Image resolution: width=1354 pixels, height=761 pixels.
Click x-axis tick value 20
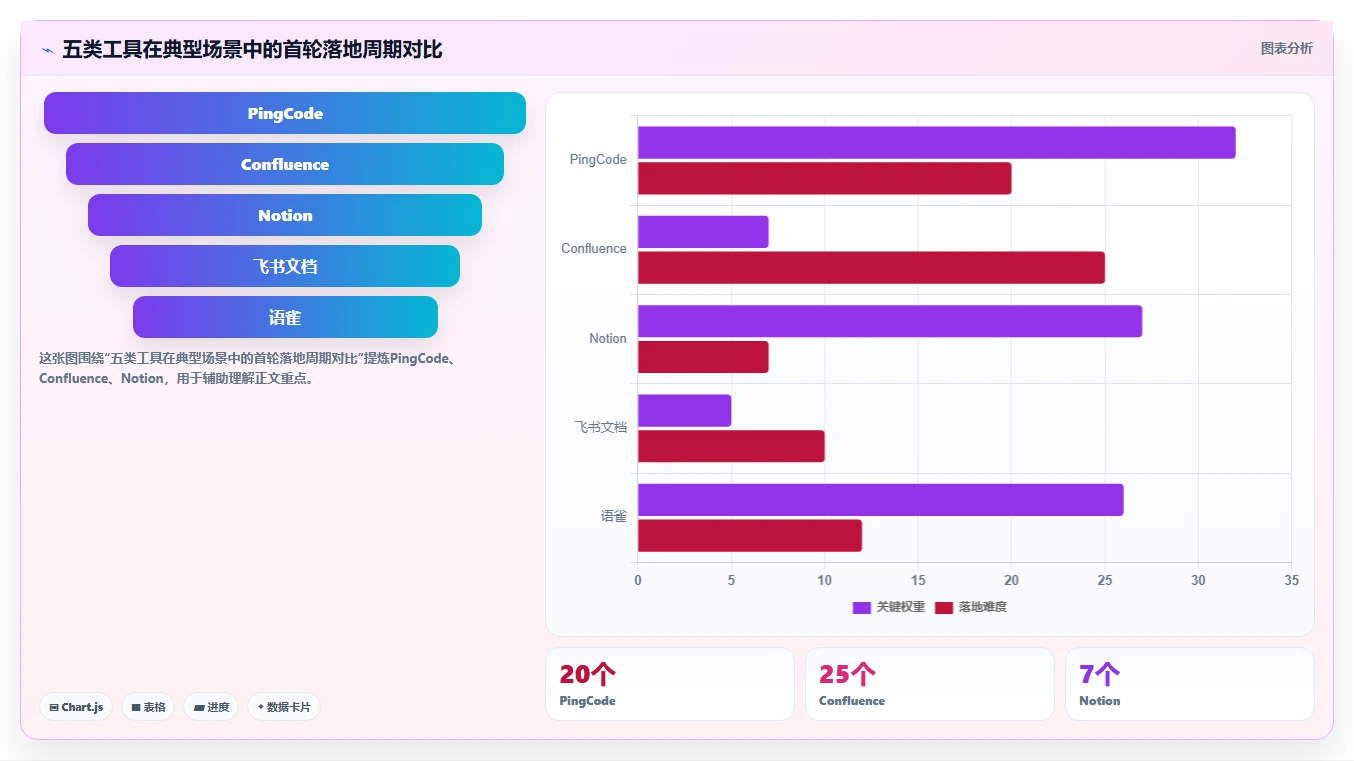[1011, 580]
